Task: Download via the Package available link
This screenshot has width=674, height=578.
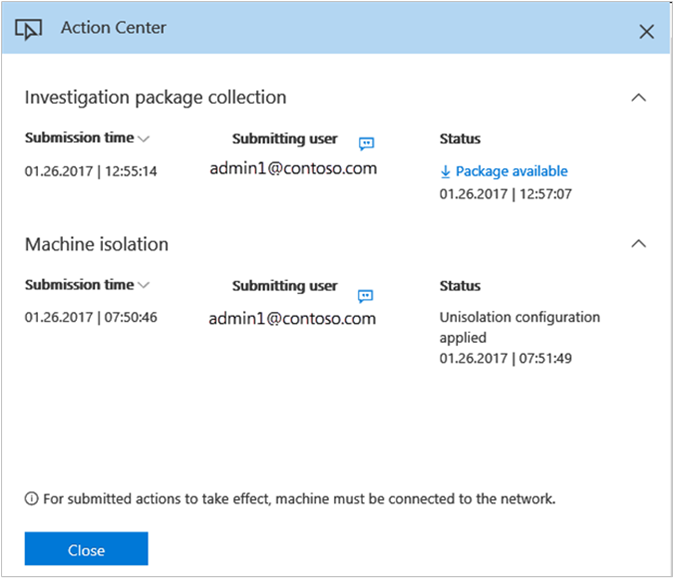Action: tap(511, 171)
